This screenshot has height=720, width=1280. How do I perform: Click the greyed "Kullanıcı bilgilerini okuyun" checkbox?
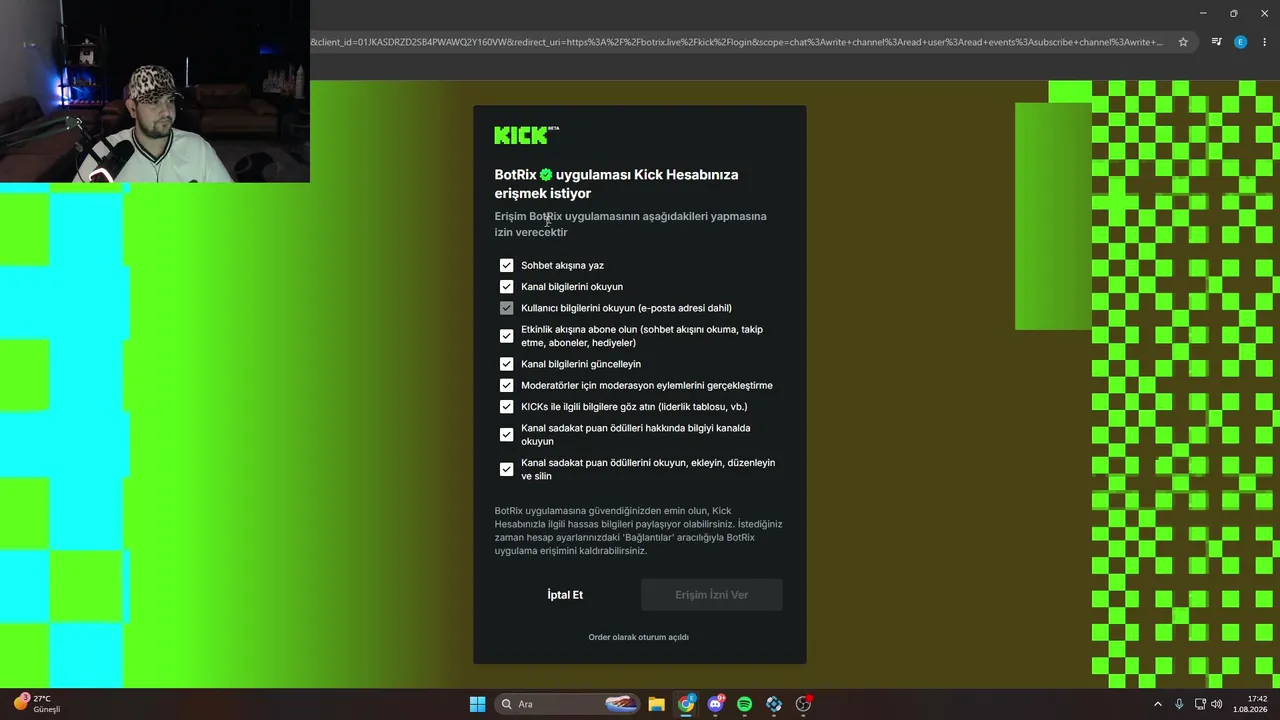506,308
